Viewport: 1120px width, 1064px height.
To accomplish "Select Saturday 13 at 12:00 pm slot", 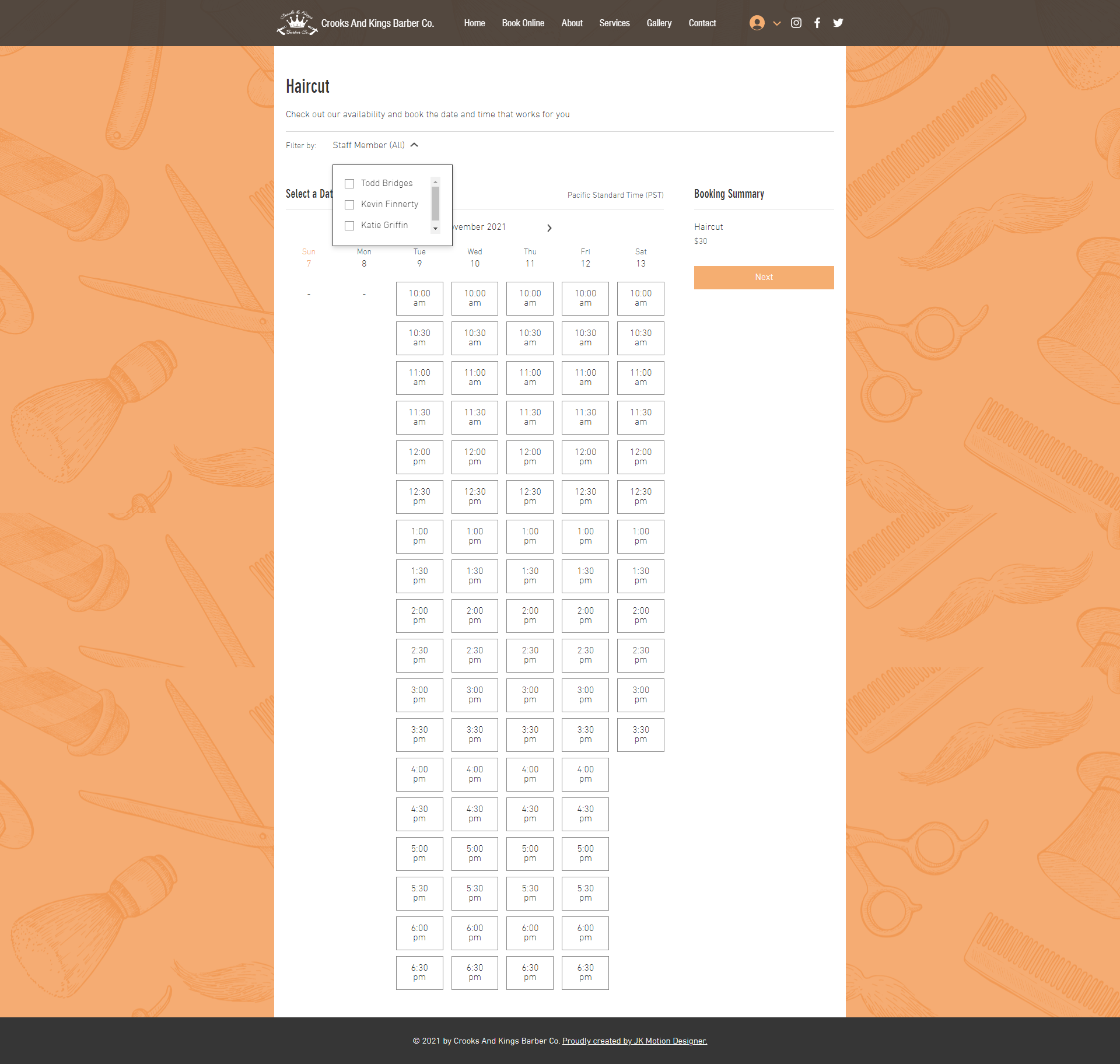I will pos(640,457).
